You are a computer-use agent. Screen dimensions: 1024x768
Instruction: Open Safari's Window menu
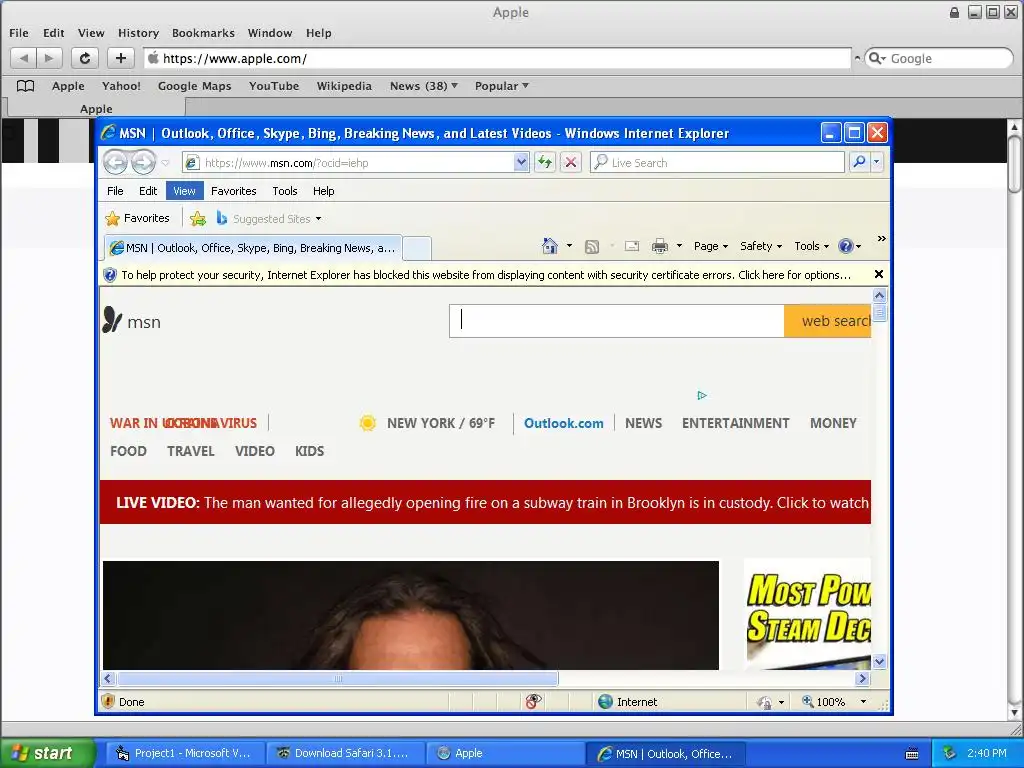click(x=270, y=33)
